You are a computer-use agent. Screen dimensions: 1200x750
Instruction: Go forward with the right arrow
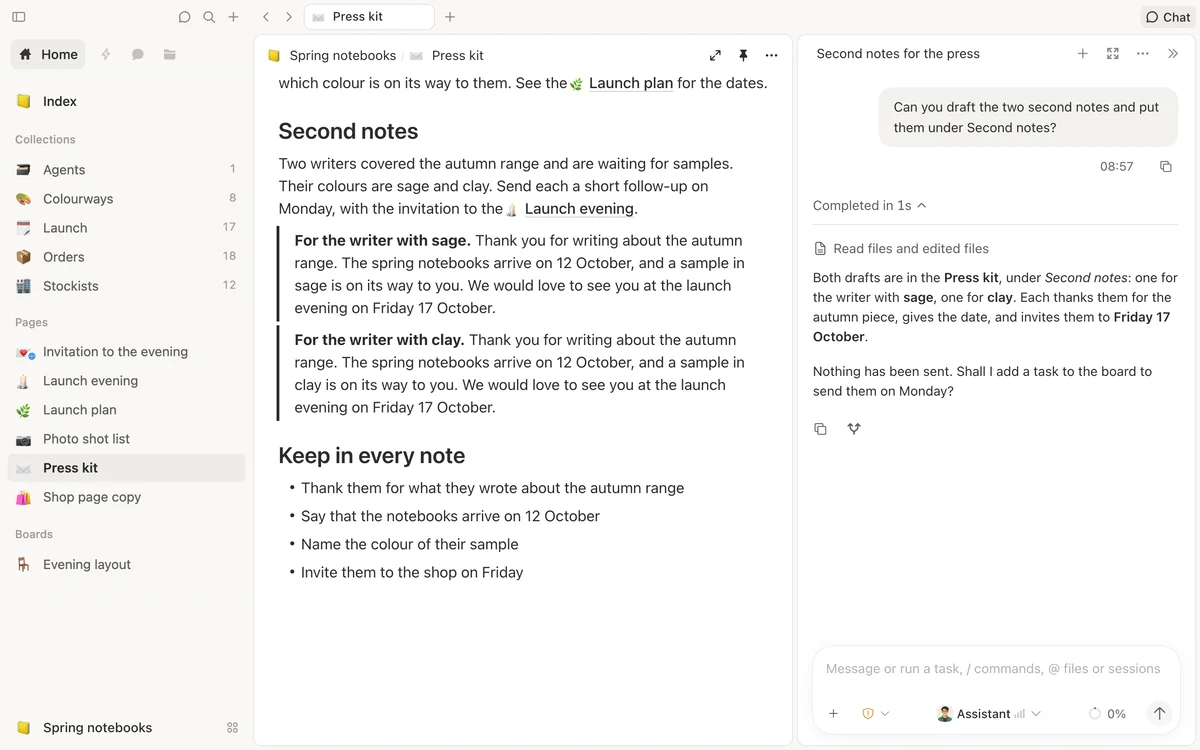click(289, 17)
